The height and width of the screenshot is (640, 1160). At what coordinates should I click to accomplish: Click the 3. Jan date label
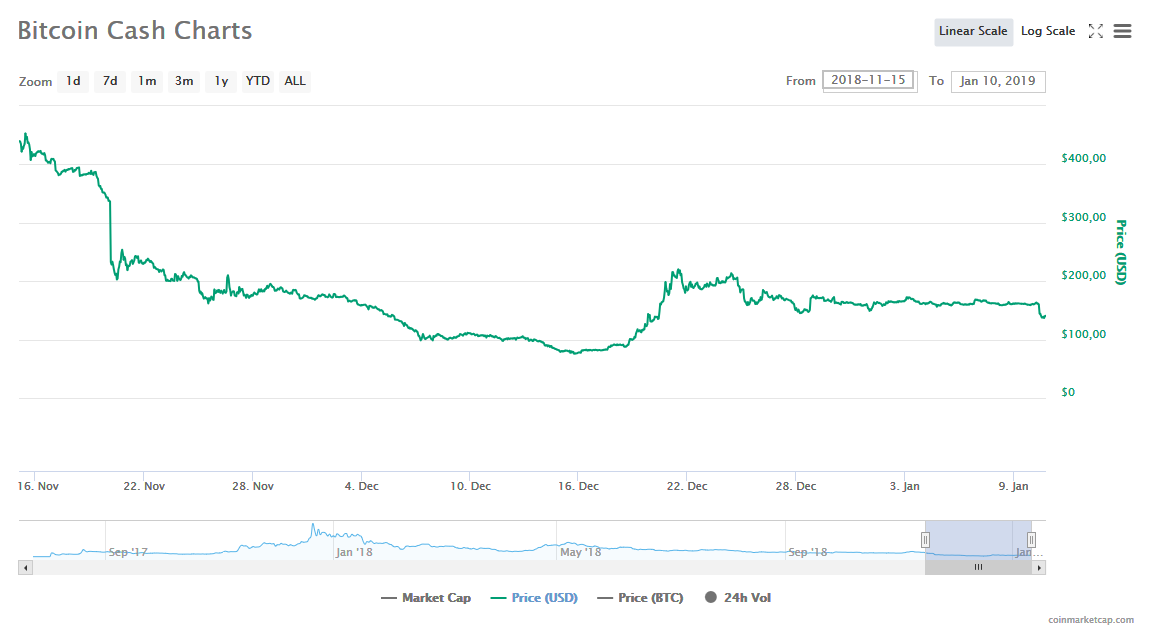click(905, 486)
